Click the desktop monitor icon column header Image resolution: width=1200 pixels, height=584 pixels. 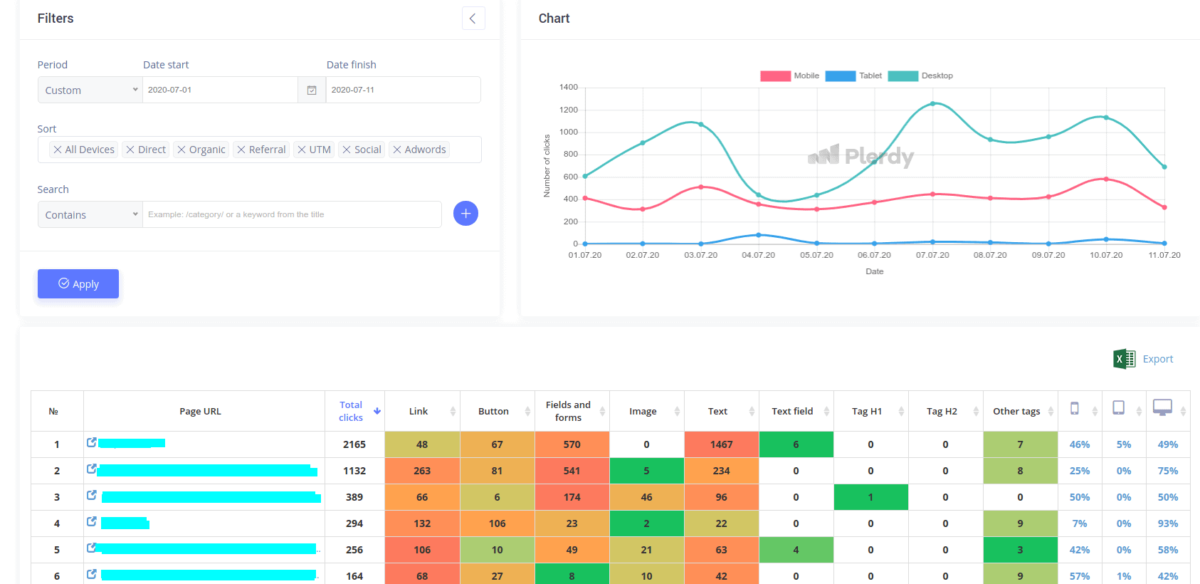(1163, 410)
